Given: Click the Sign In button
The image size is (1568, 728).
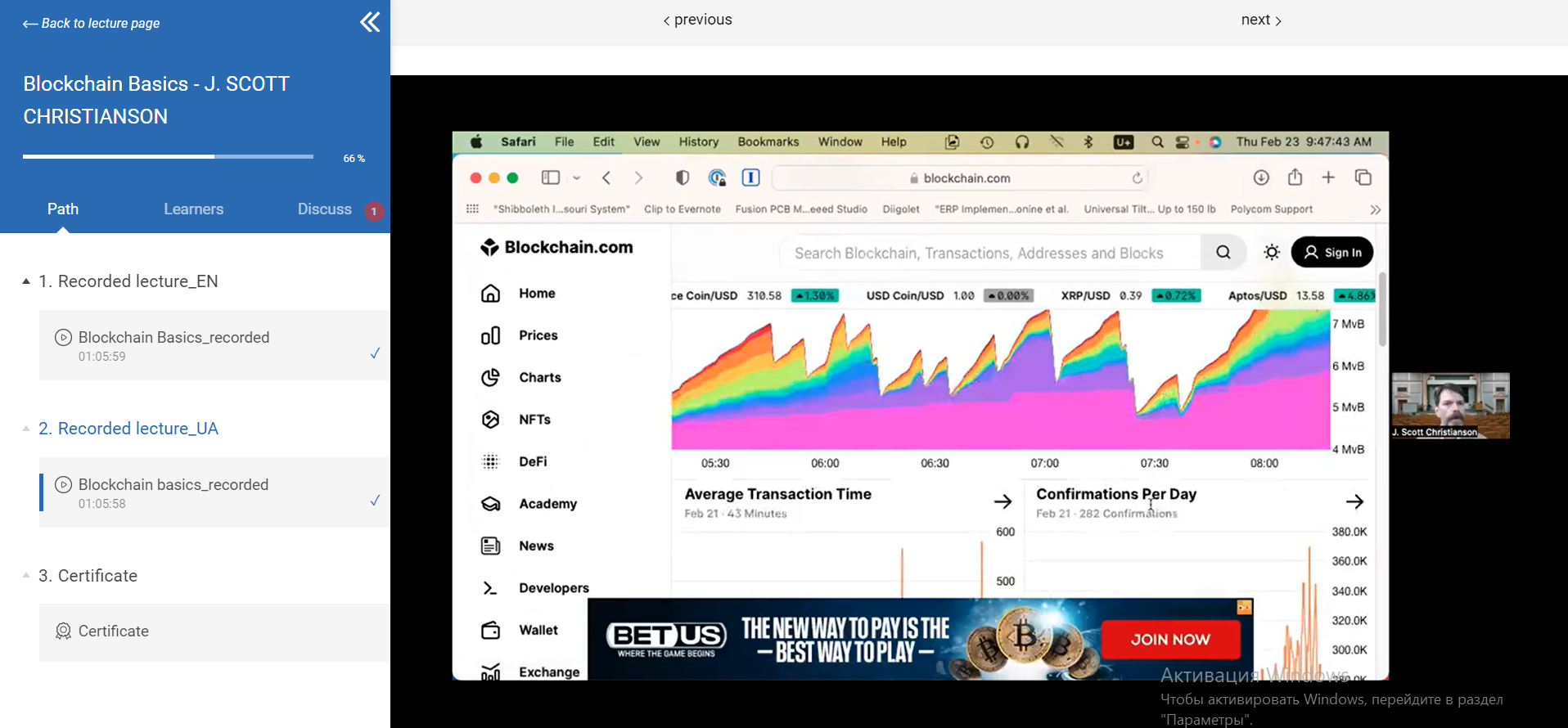Looking at the screenshot, I should (1332, 252).
